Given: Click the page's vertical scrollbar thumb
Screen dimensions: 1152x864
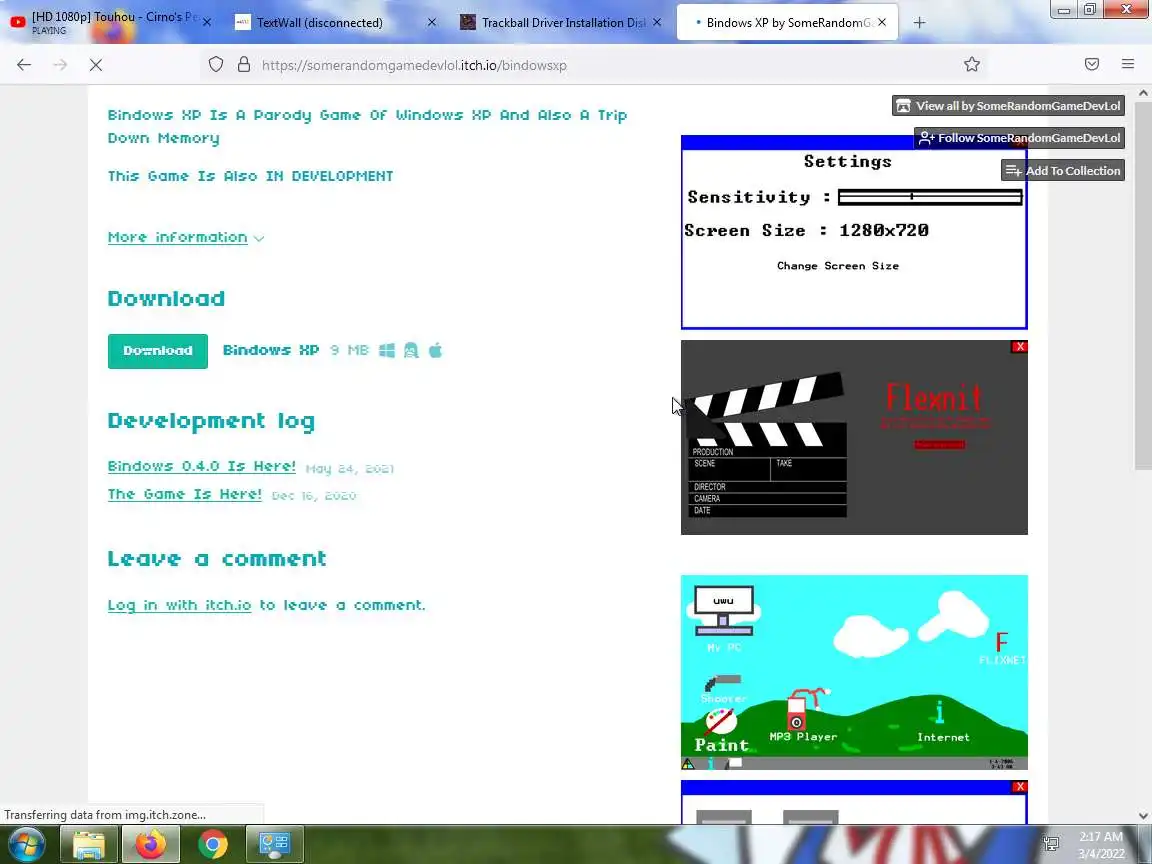Looking at the screenshot, I should (x=1143, y=285).
